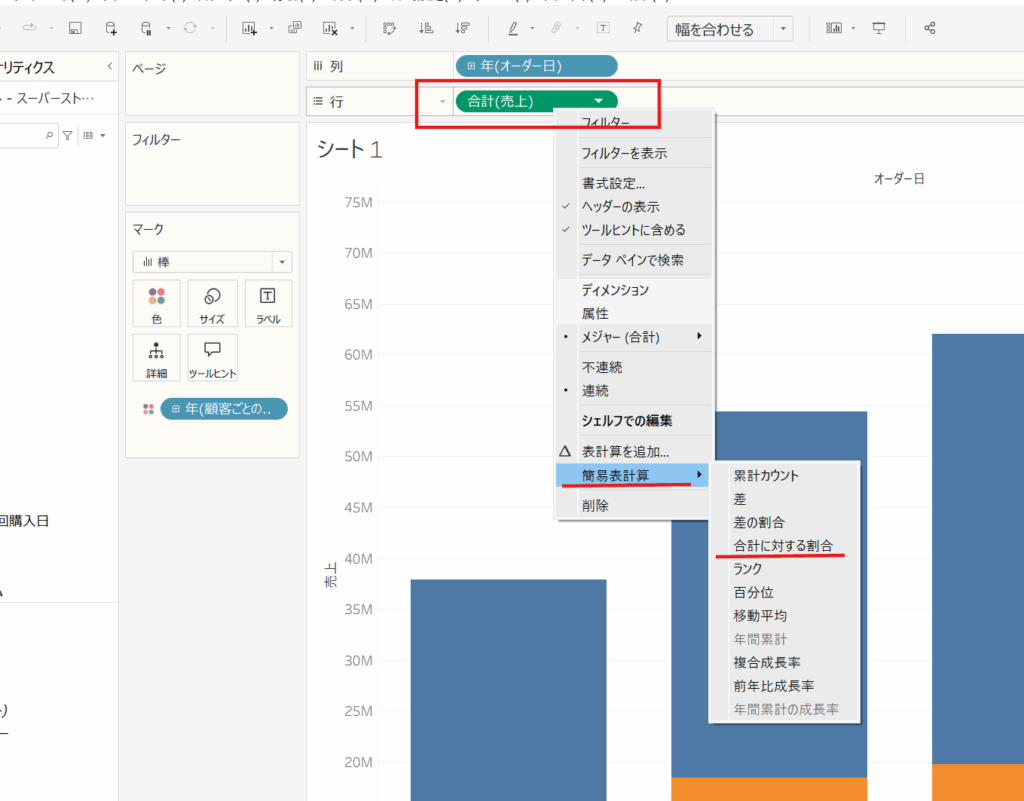Click the Save icon in the toolbar
1024x801 pixels.
click(x=76, y=28)
